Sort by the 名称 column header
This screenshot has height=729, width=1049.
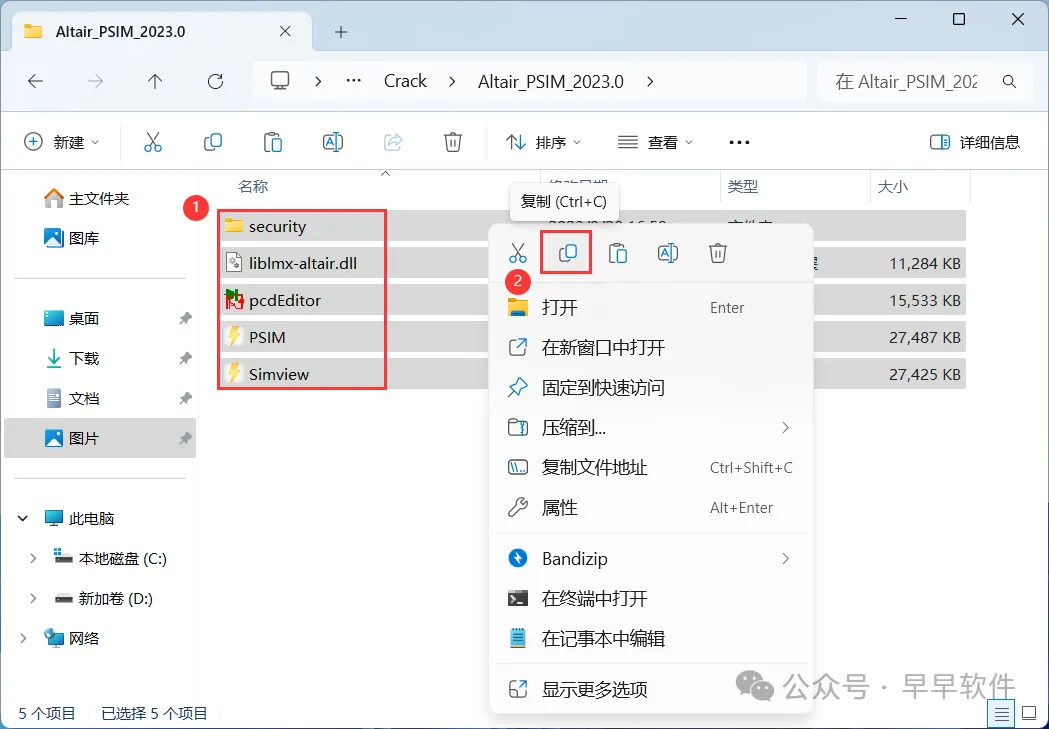click(x=253, y=187)
